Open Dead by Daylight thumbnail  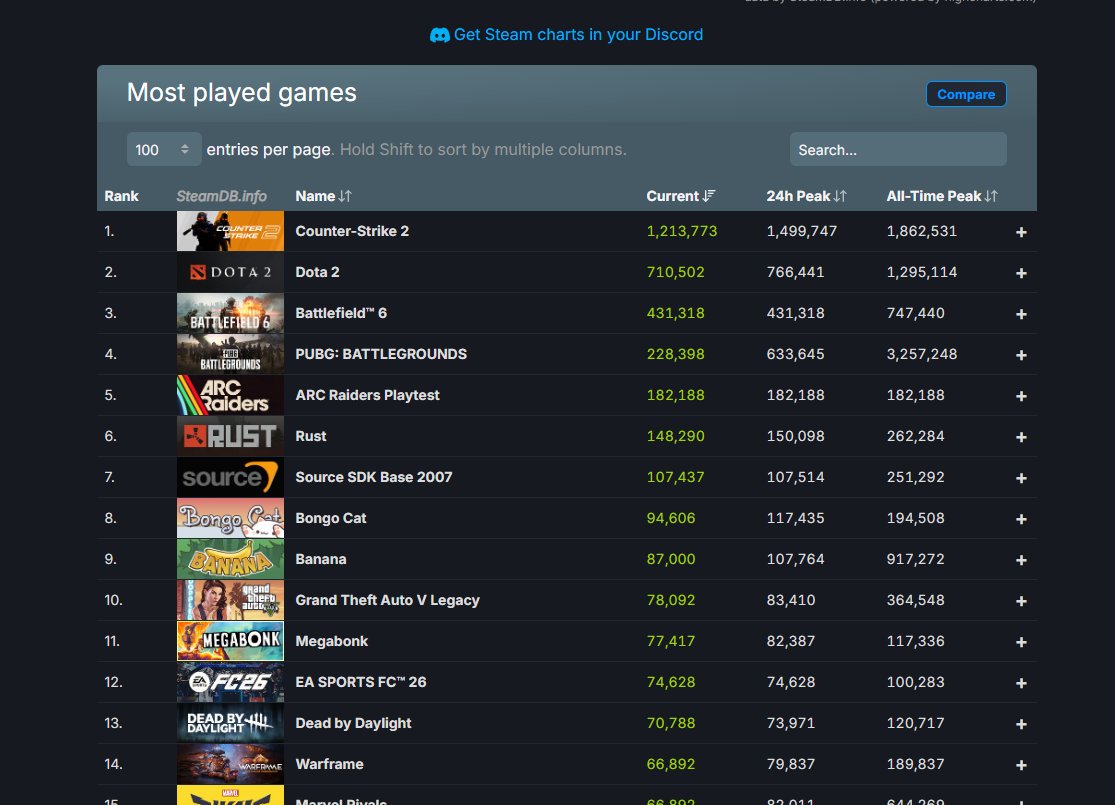(x=230, y=723)
